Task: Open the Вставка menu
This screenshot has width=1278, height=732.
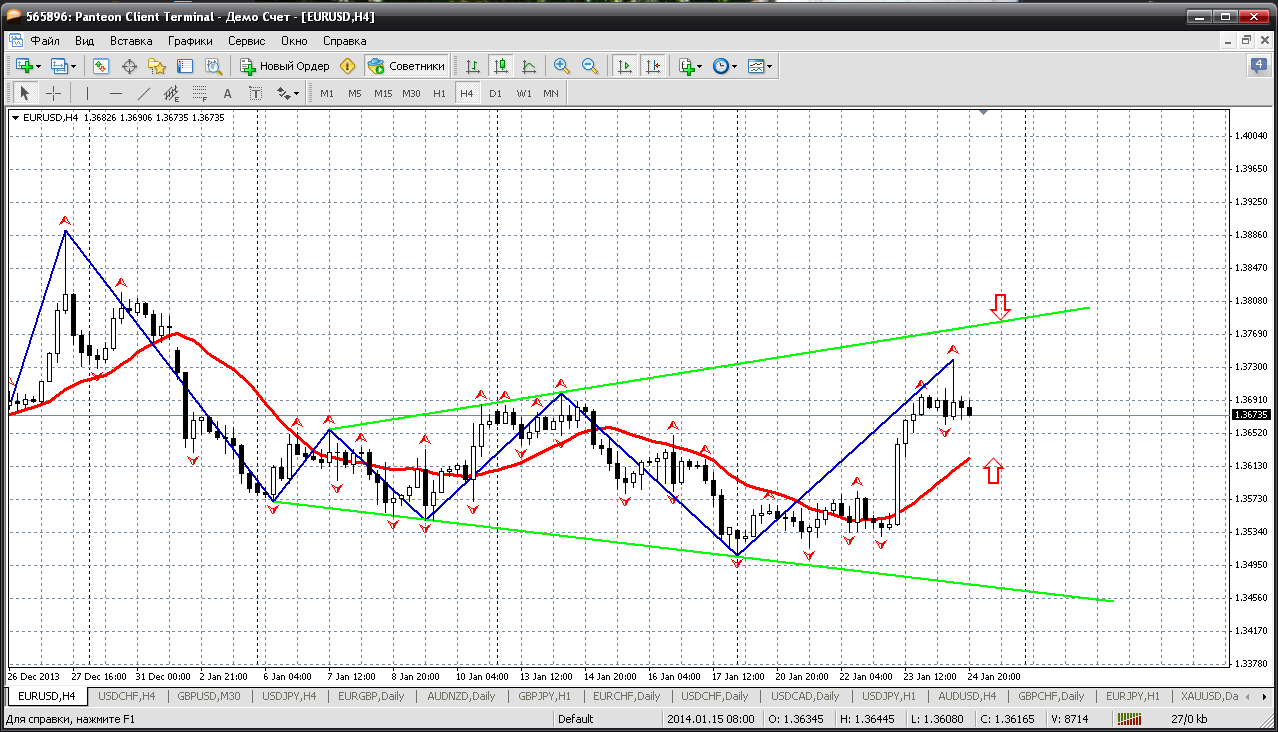Action: [131, 41]
